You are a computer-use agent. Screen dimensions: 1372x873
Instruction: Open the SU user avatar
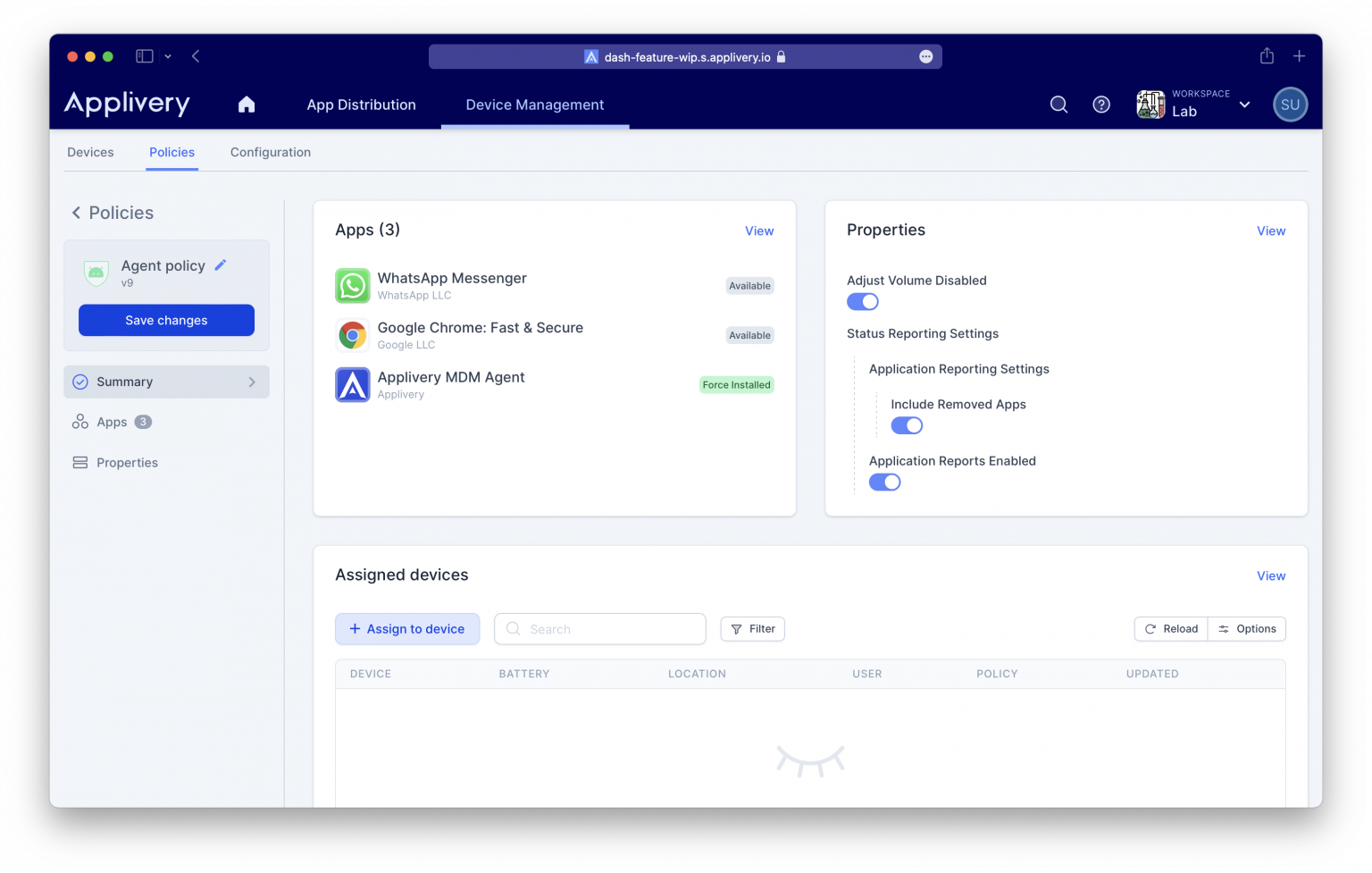1290,105
